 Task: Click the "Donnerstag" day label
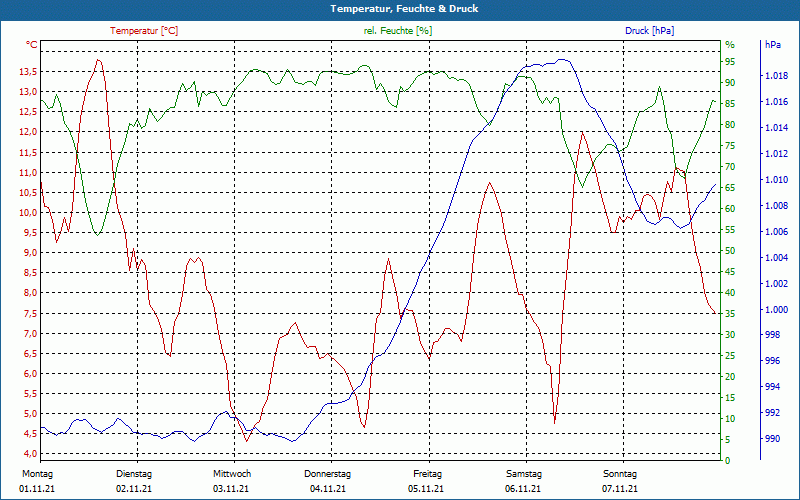(328, 474)
